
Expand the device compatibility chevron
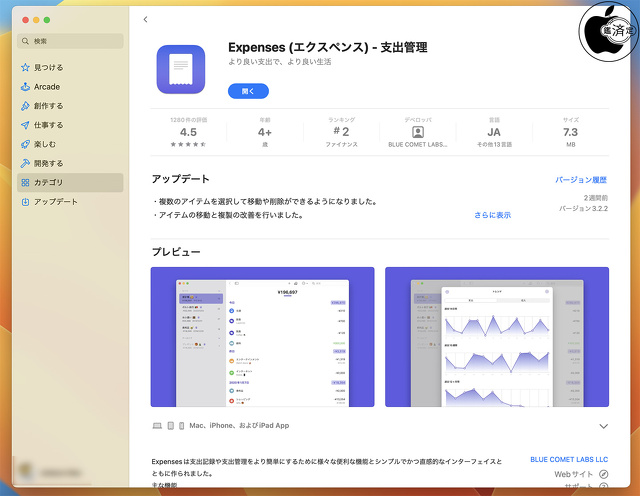[603, 426]
